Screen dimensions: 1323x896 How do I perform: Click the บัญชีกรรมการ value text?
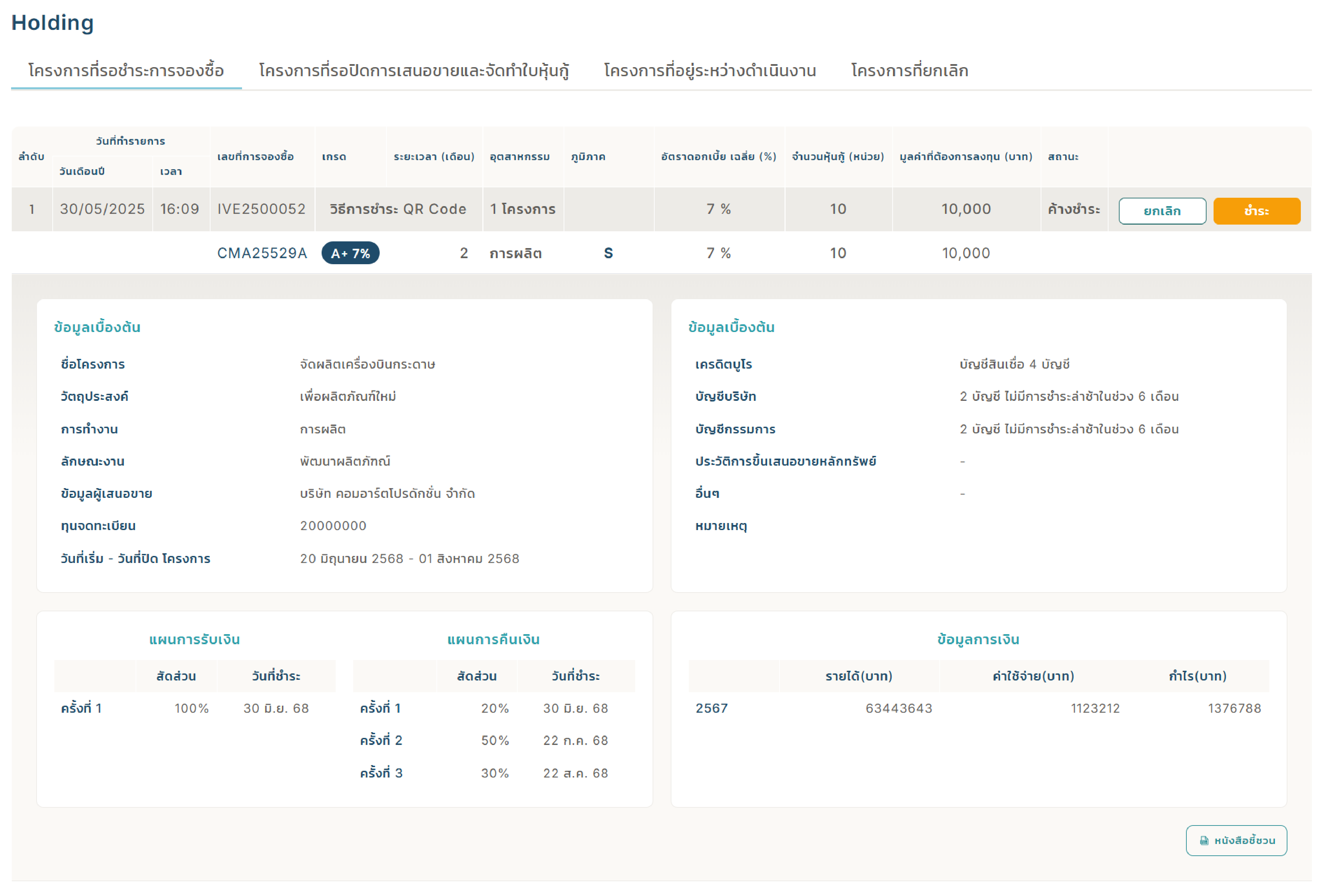1069,429
